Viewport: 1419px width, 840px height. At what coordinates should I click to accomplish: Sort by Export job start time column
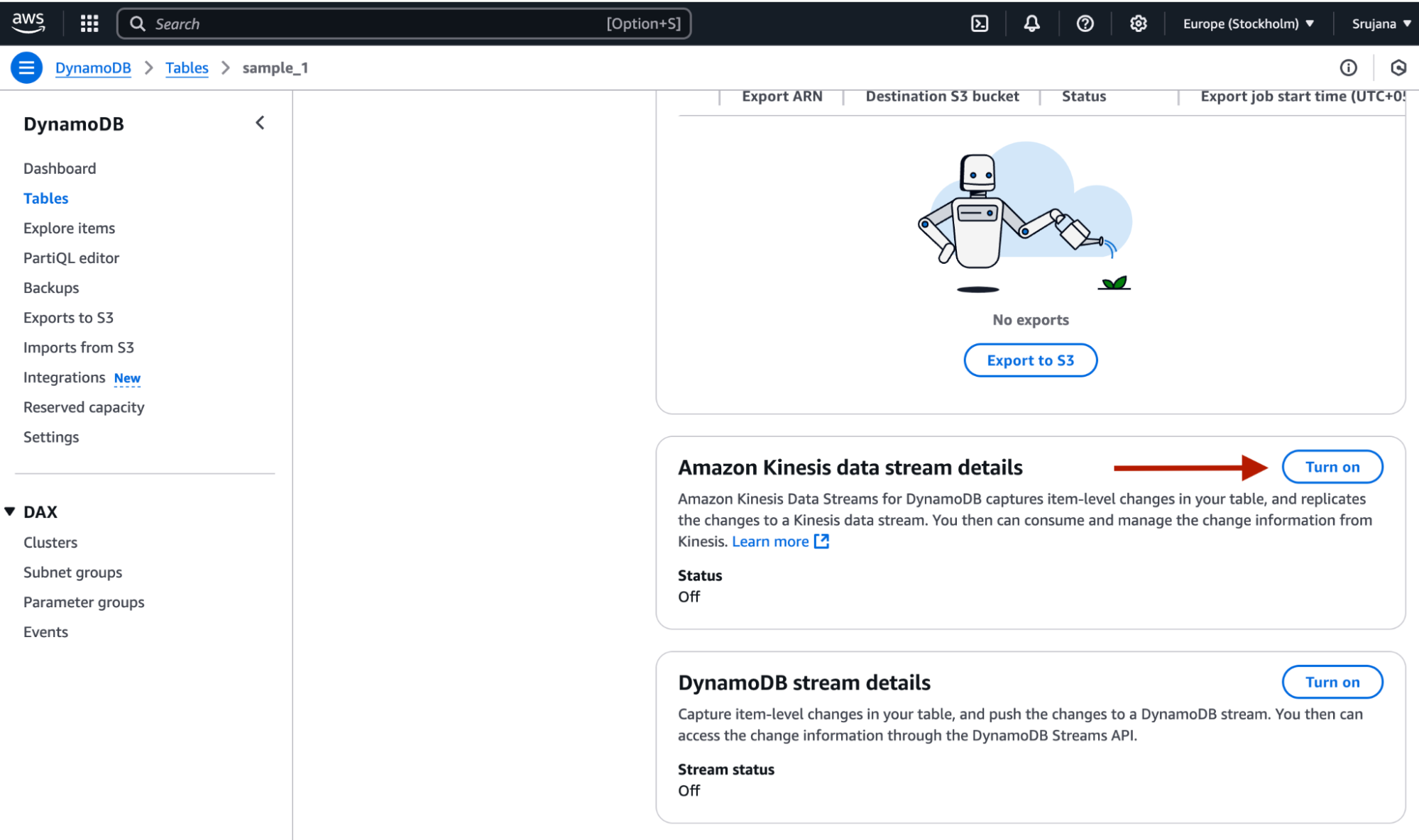1303,96
